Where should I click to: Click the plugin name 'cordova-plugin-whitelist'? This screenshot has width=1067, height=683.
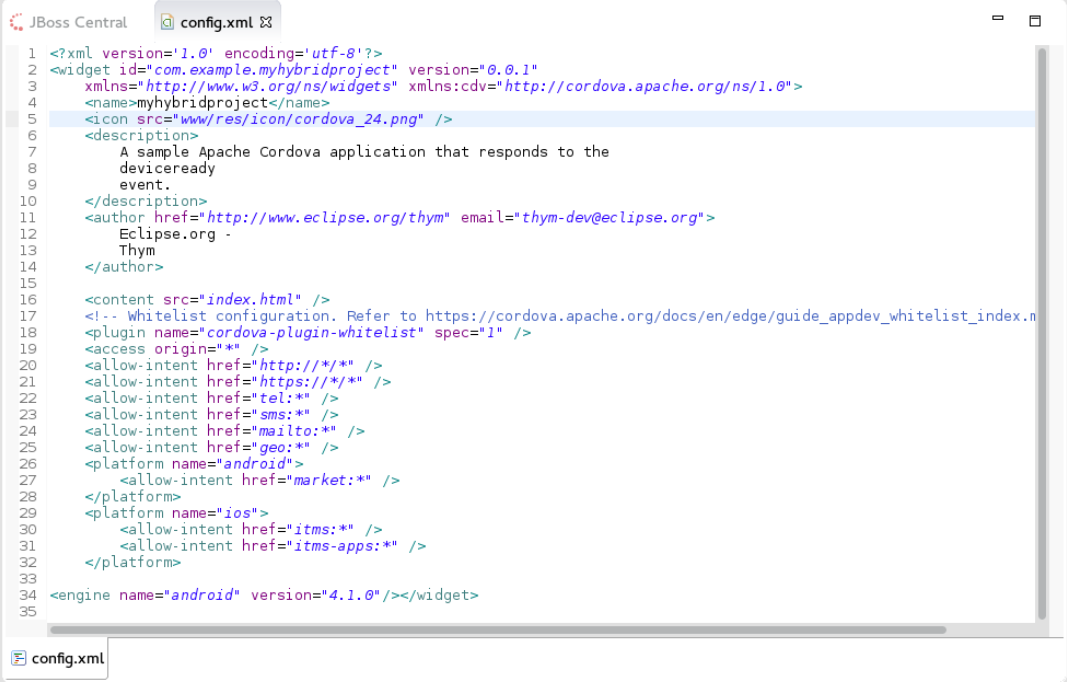[312, 333]
